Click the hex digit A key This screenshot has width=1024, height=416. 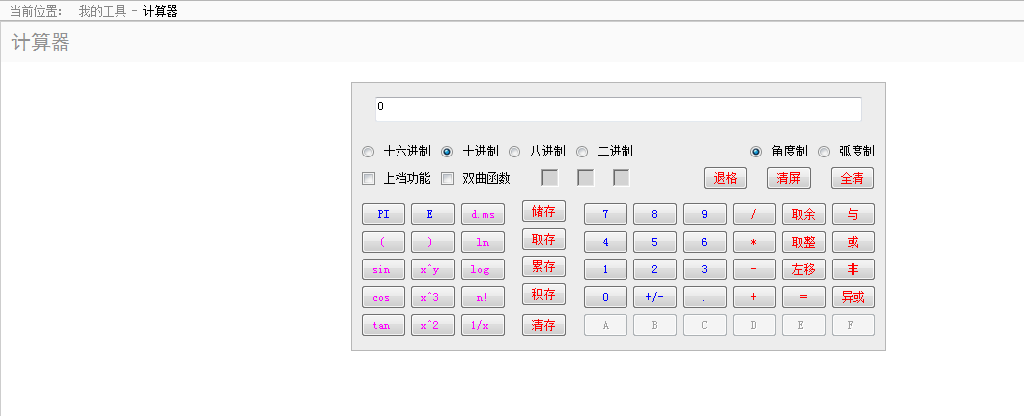pos(605,325)
